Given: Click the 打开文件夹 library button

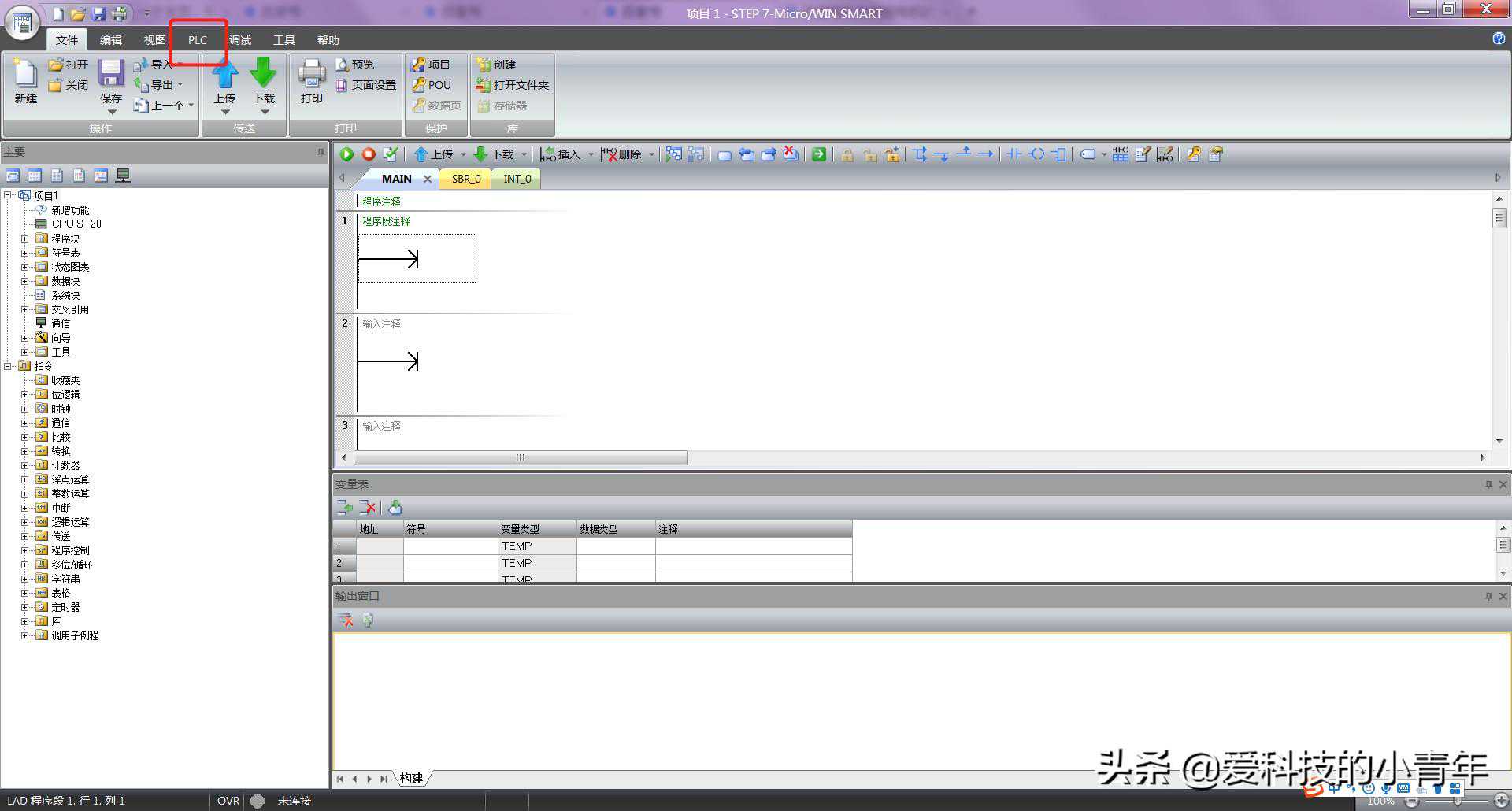Looking at the screenshot, I should click(x=513, y=85).
